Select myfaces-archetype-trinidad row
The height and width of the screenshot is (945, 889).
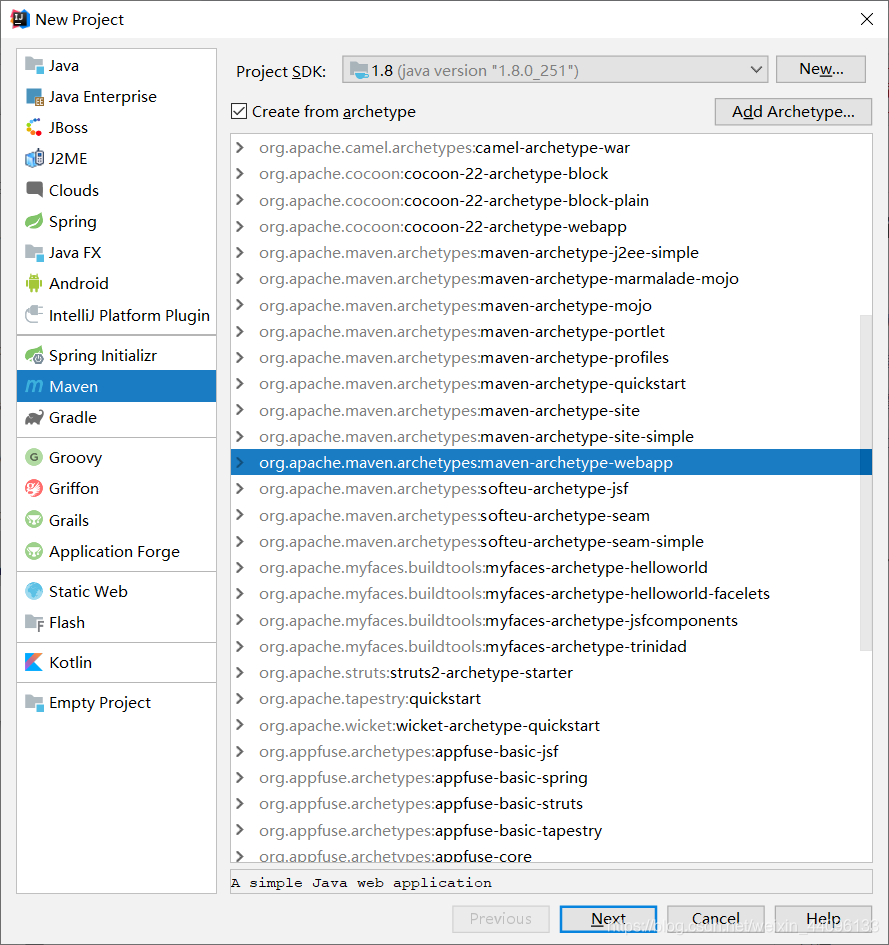[x=551, y=647]
